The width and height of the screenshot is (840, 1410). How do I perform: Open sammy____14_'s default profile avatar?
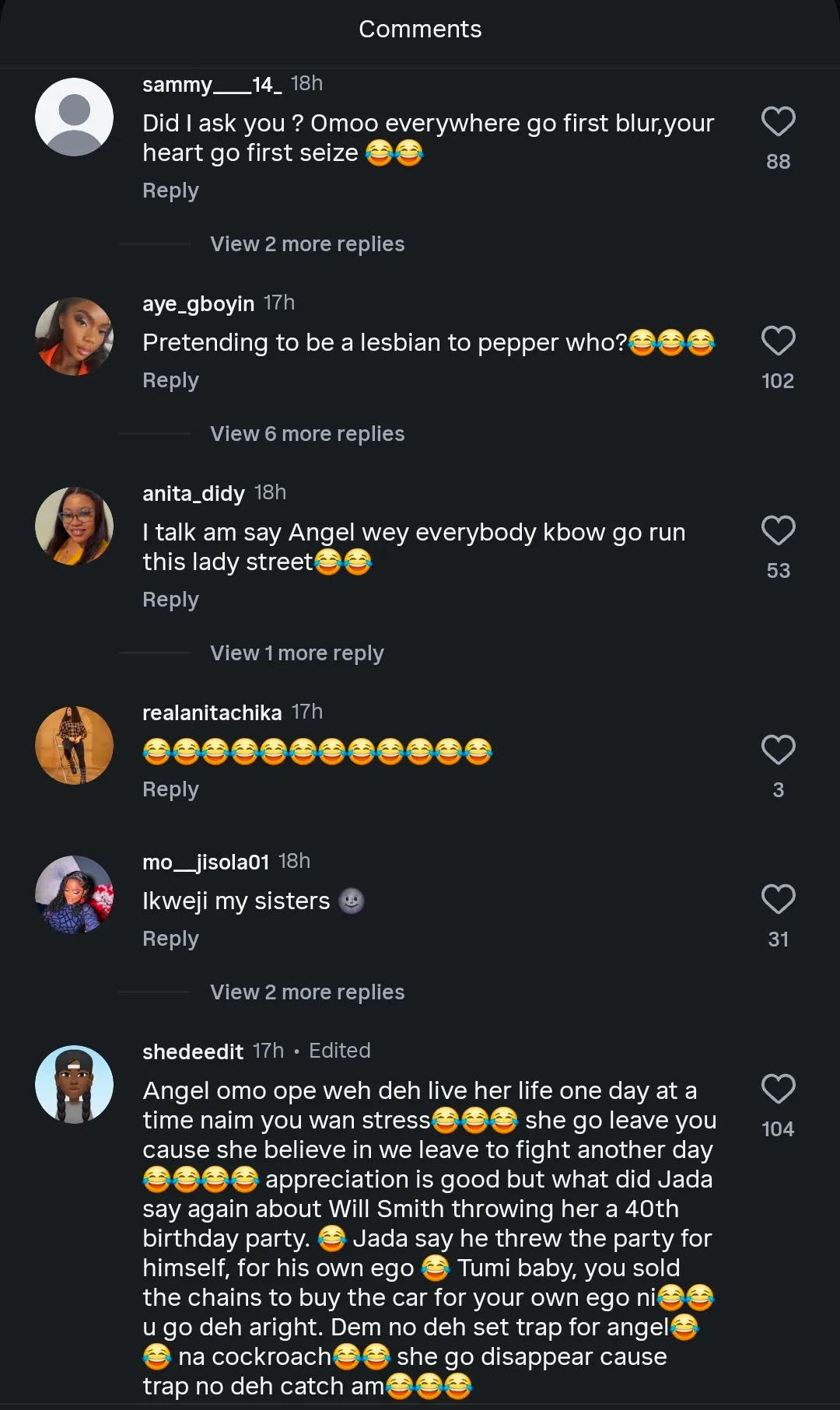click(x=75, y=117)
